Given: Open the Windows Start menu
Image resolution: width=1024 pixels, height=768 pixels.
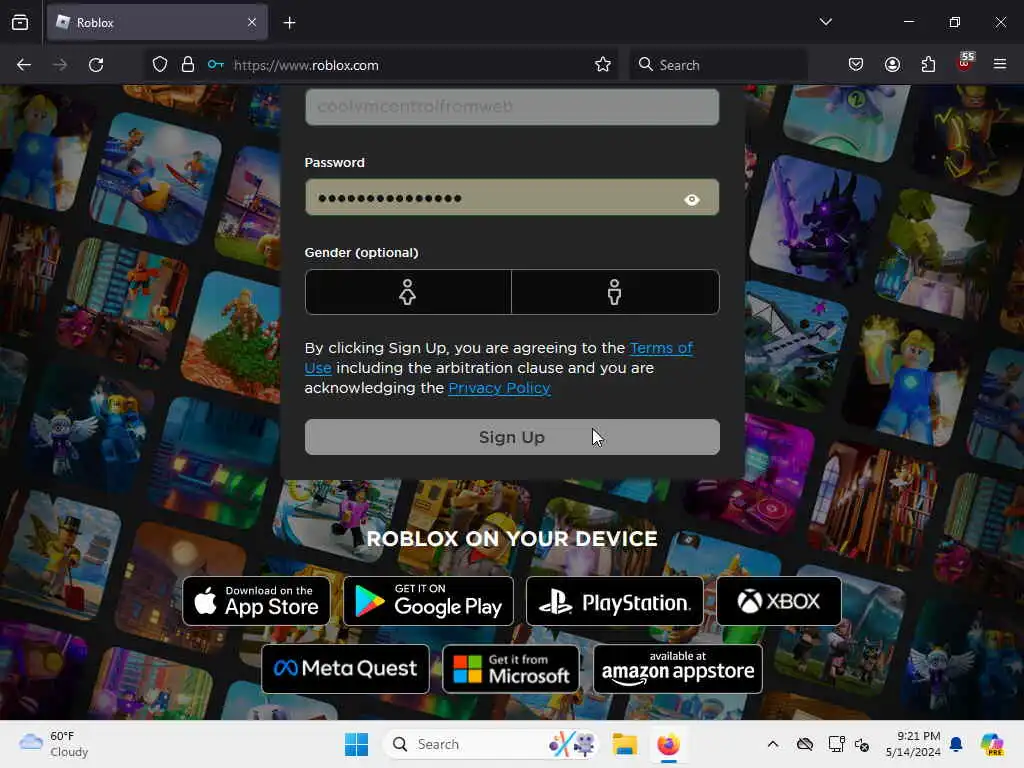Looking at the screenshot, I should coord(357,744).
